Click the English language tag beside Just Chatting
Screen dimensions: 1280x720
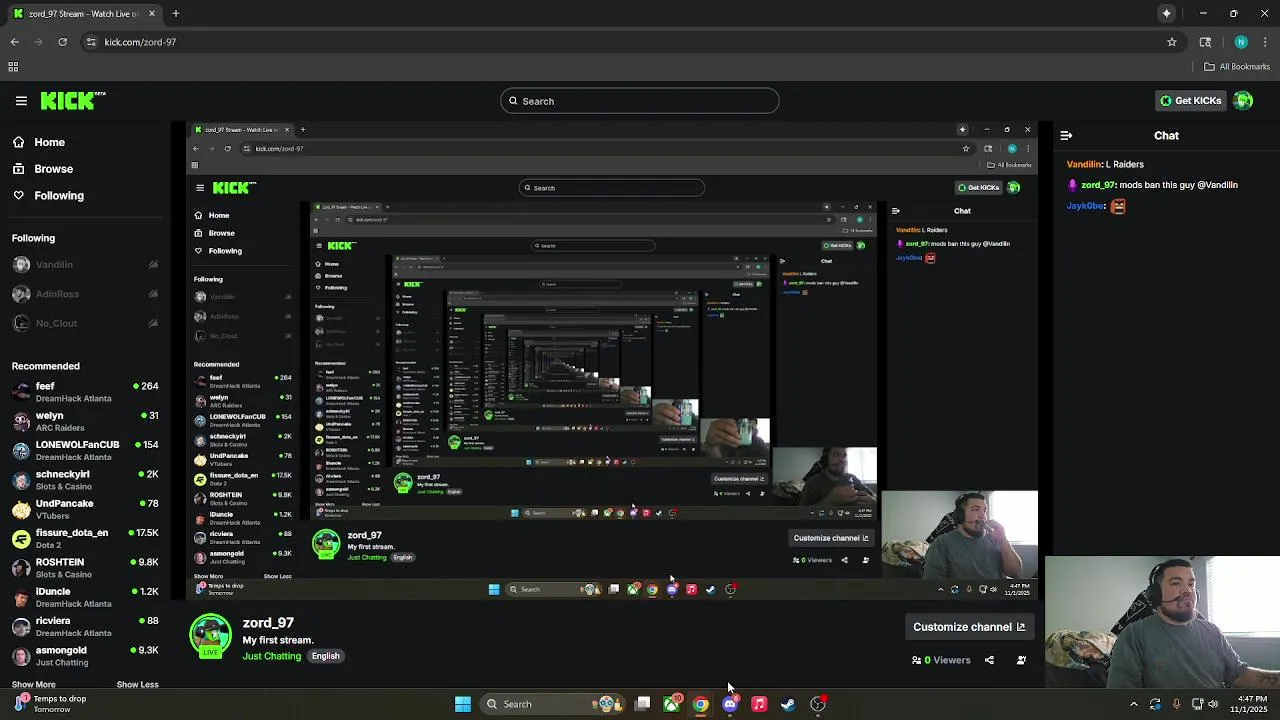(x=325, y=656)
